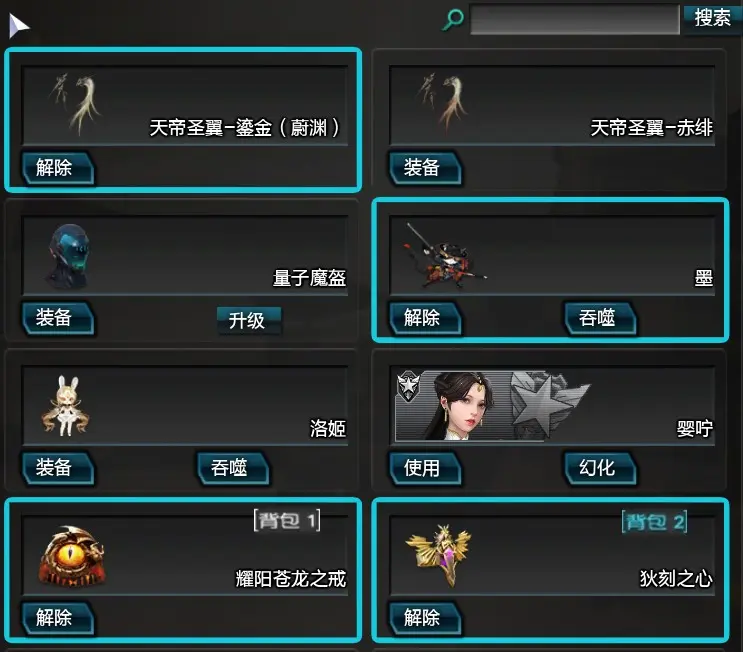
Task: Click 吞噬 button under 洛姬
Action: [233, 468]
